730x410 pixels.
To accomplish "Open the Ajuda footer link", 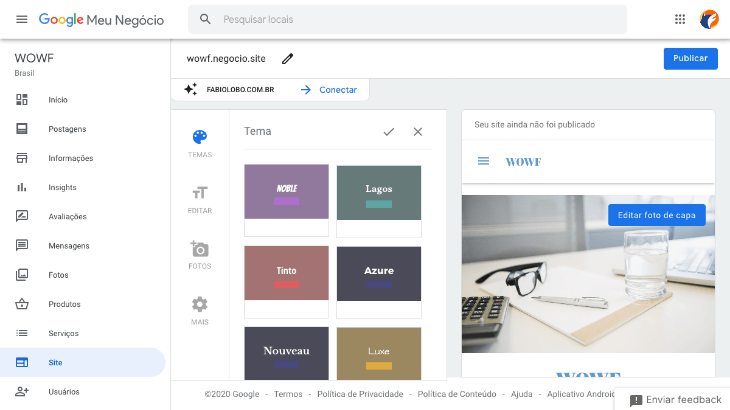I will pos(521,394).
